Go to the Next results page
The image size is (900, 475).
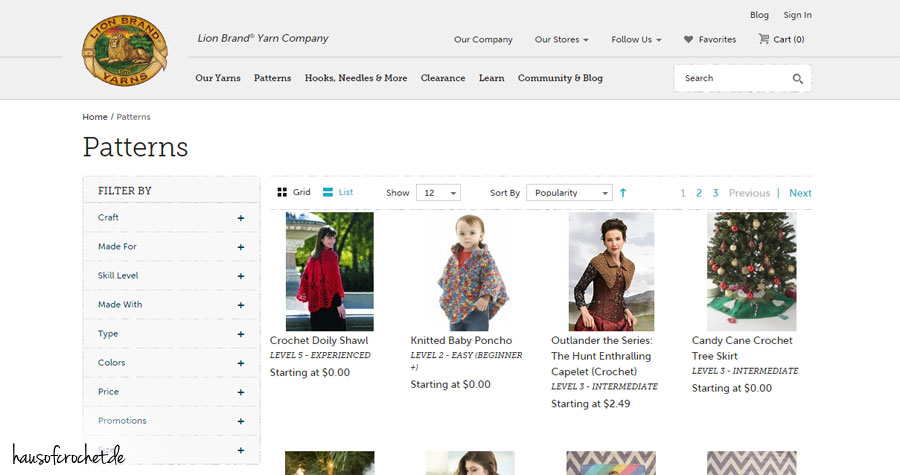click(800, 193)
